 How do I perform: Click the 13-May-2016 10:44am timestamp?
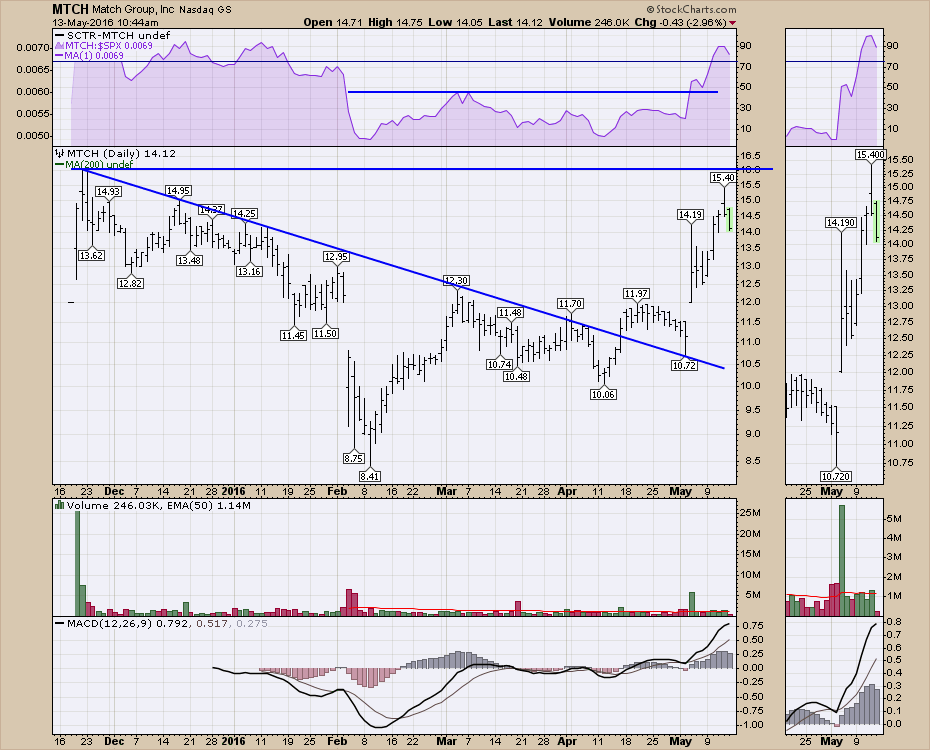coord(105,23)
